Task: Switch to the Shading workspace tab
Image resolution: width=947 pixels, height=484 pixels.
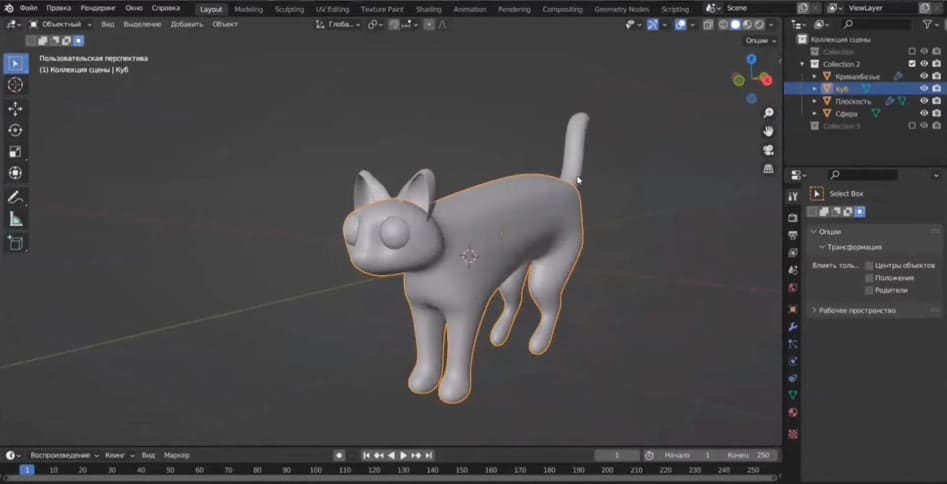Action: 428,9
